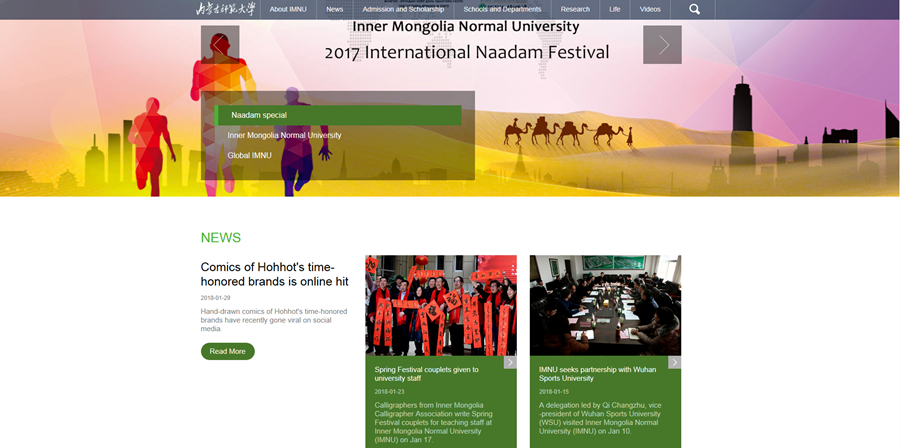The width and height of the screenshot is (900, 448).
Task: Open Schools and Departments menu
Action: [502, 9]
